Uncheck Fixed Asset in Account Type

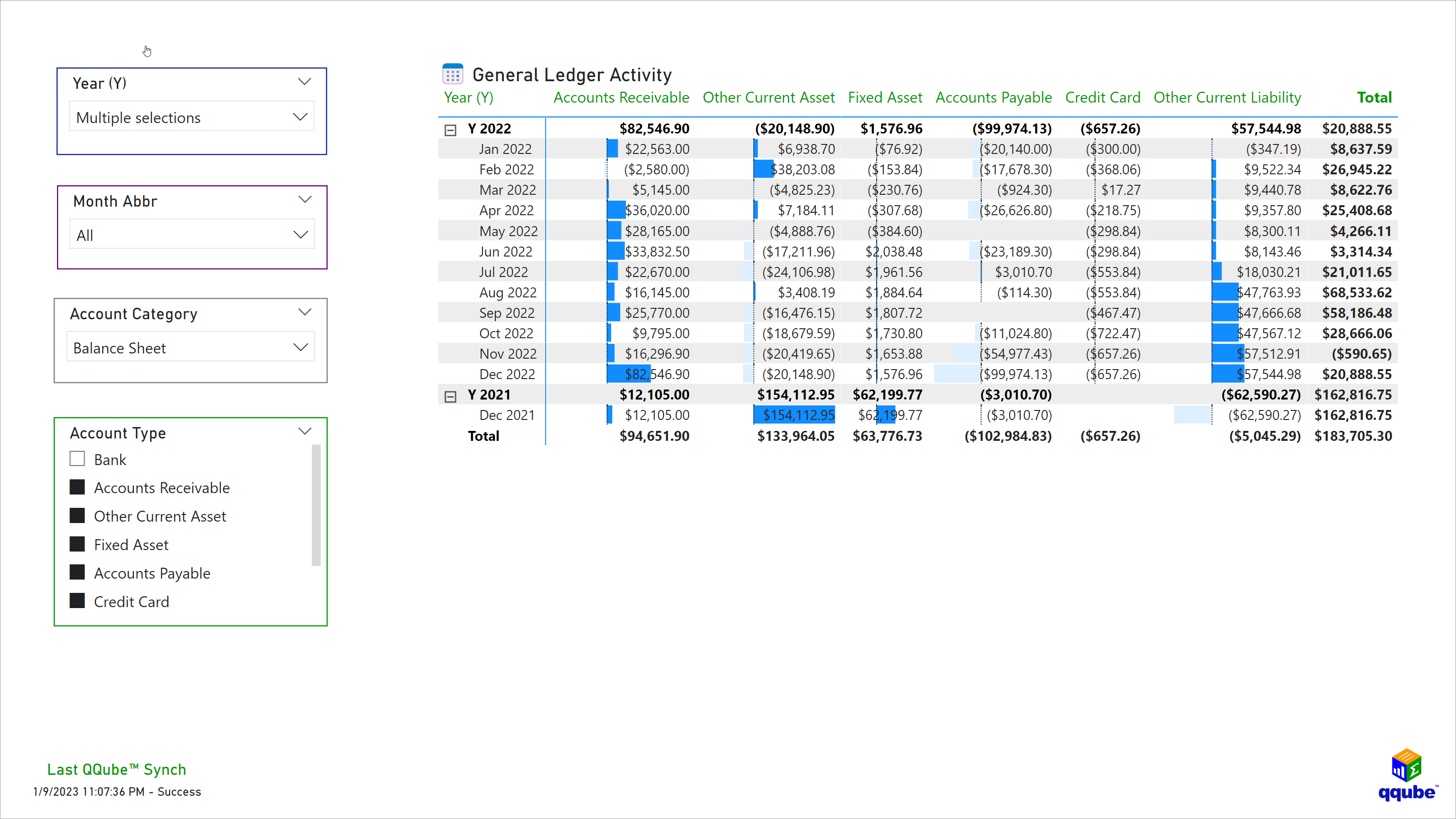coord(77,543)
